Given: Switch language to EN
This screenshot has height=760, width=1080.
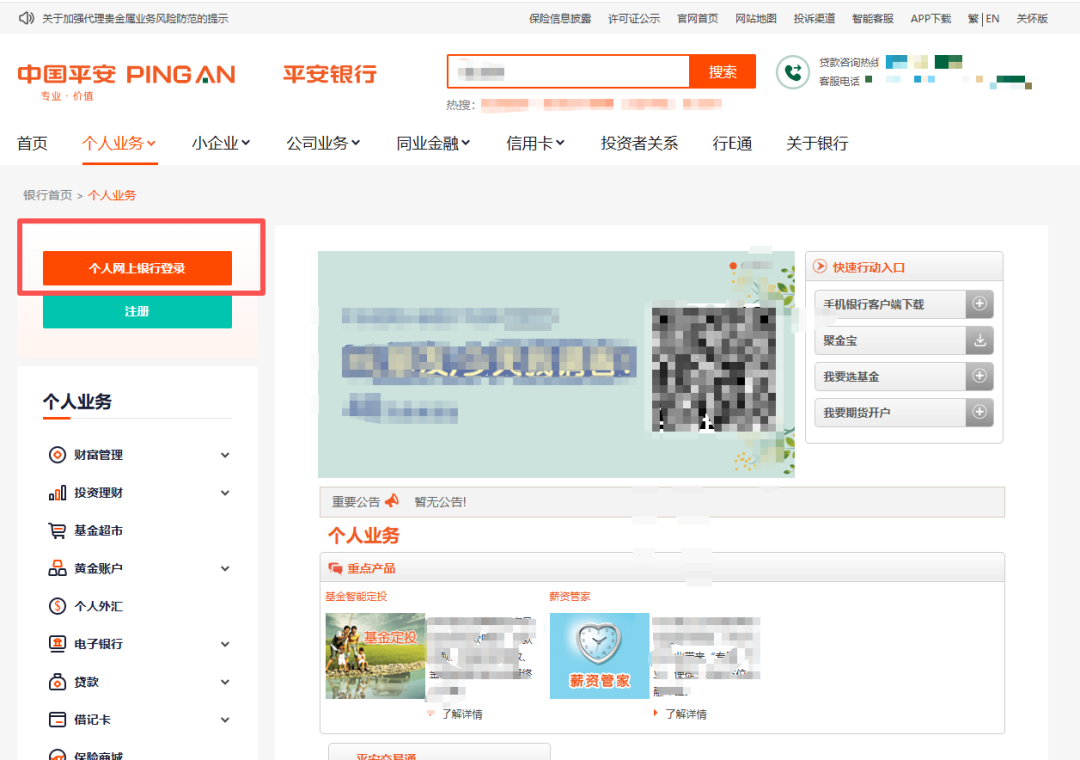Looking at the screenshot, I should [993, 19].
